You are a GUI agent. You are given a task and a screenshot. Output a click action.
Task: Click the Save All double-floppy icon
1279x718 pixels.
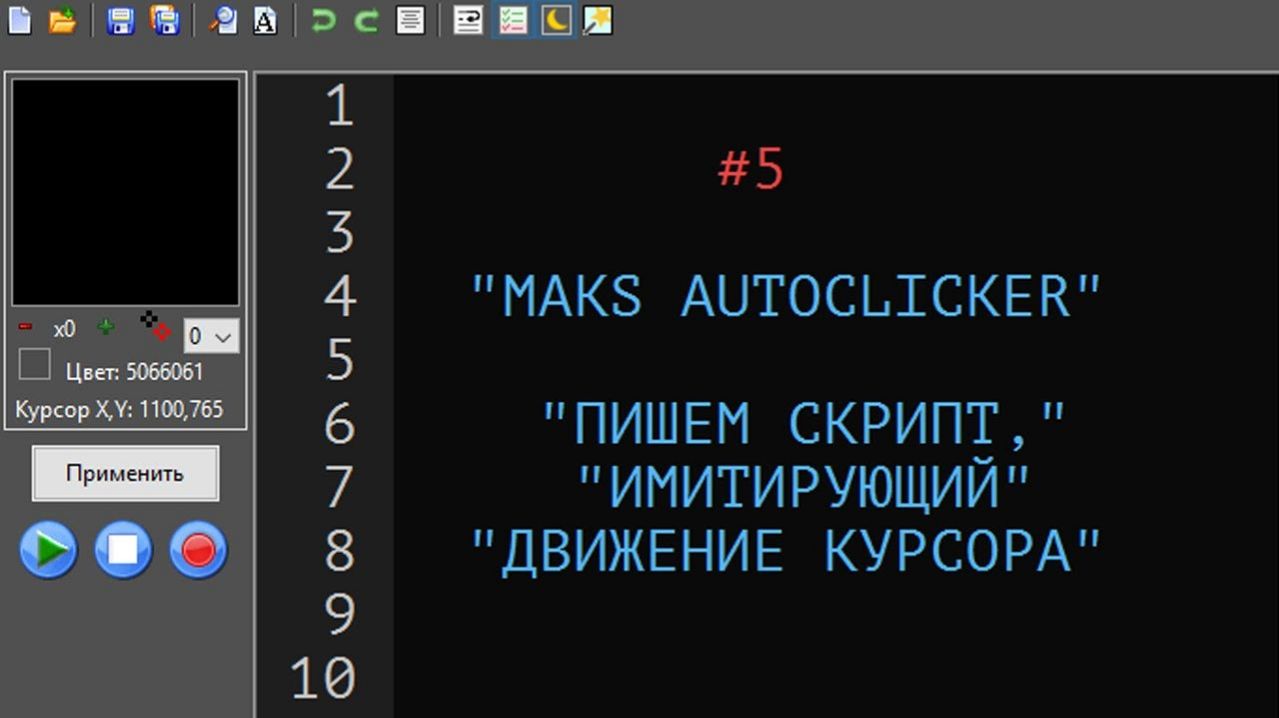(165, 21)
